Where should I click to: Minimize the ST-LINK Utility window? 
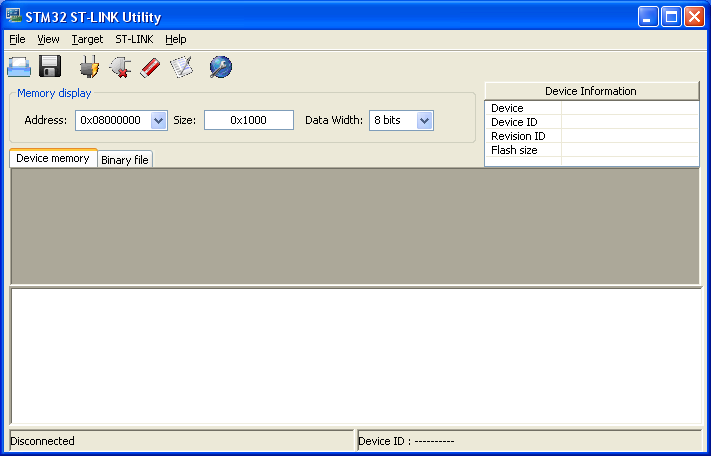pyautogui.click(x=648, y=17)
